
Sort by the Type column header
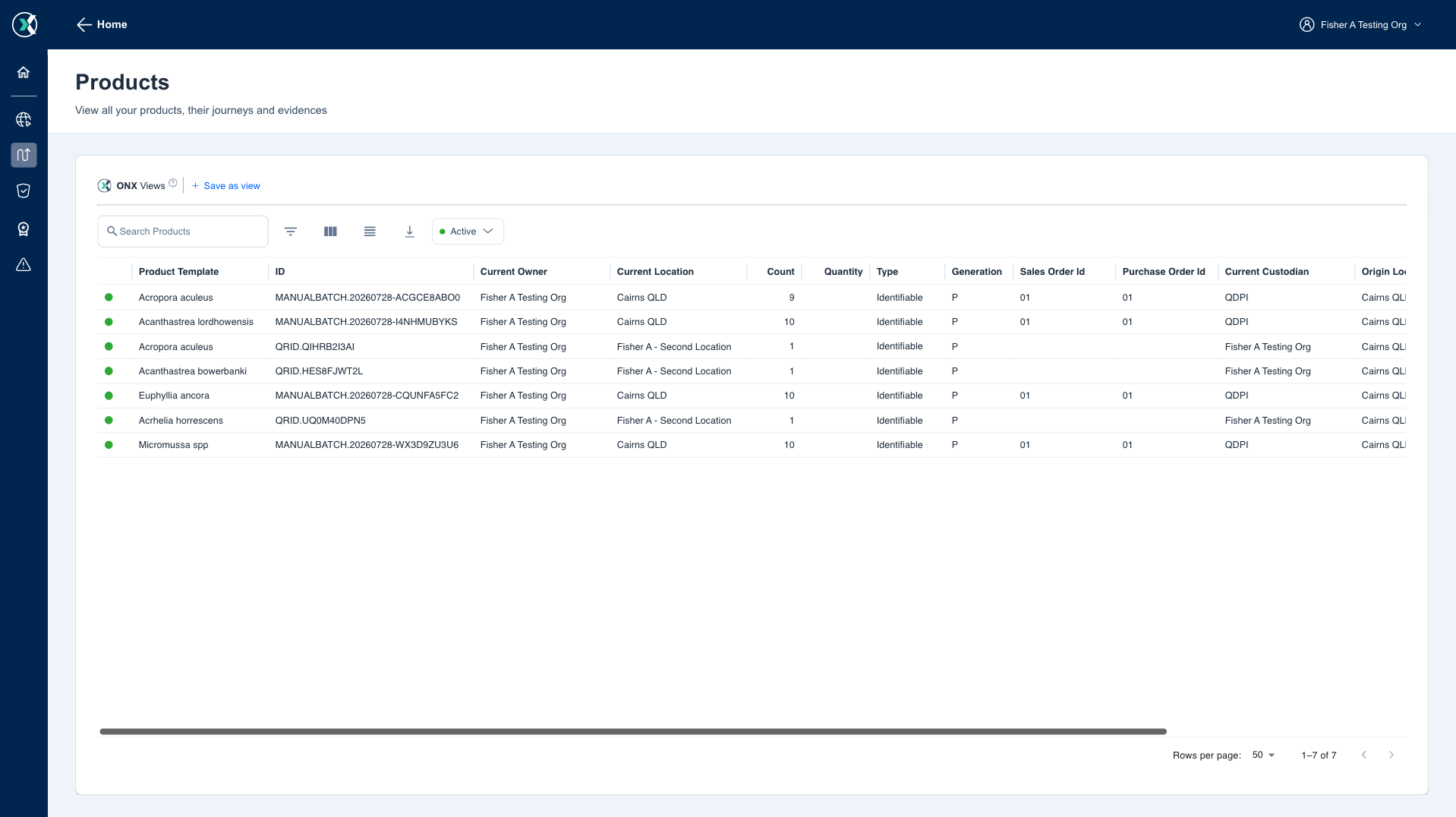point(887,272)
